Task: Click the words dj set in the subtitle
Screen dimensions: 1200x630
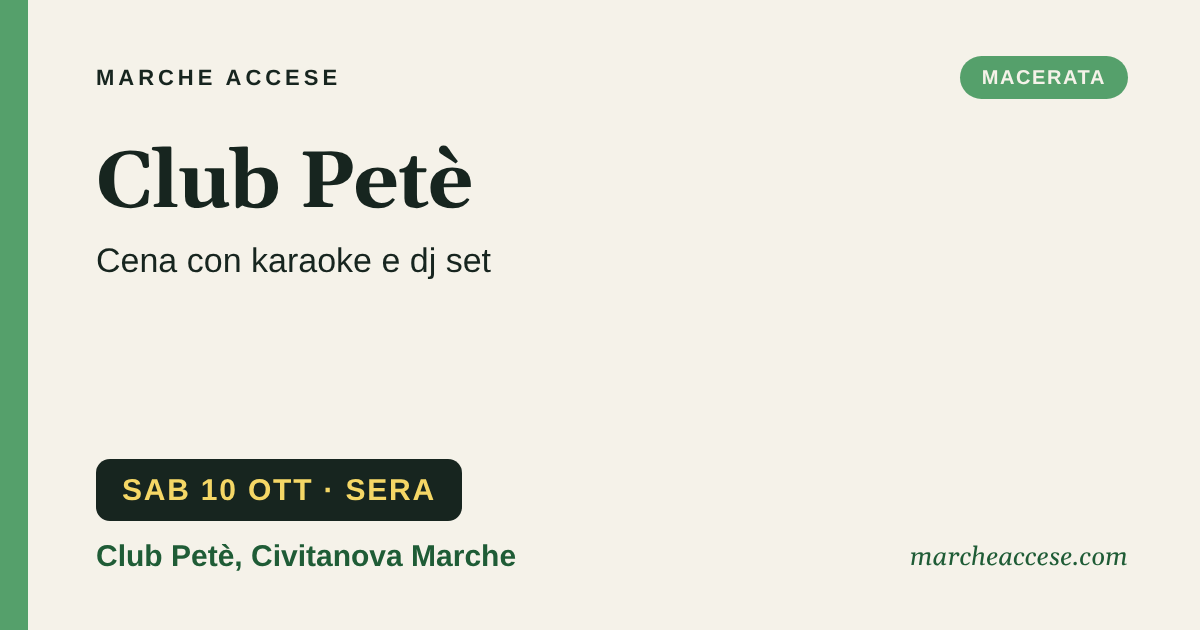Action: point(450,262)
